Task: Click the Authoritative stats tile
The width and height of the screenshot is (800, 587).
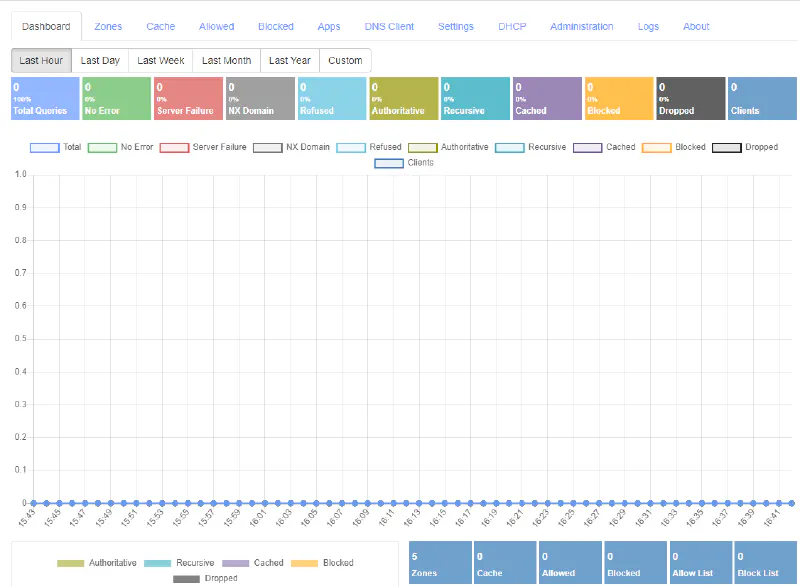Action: coord(404,98)
